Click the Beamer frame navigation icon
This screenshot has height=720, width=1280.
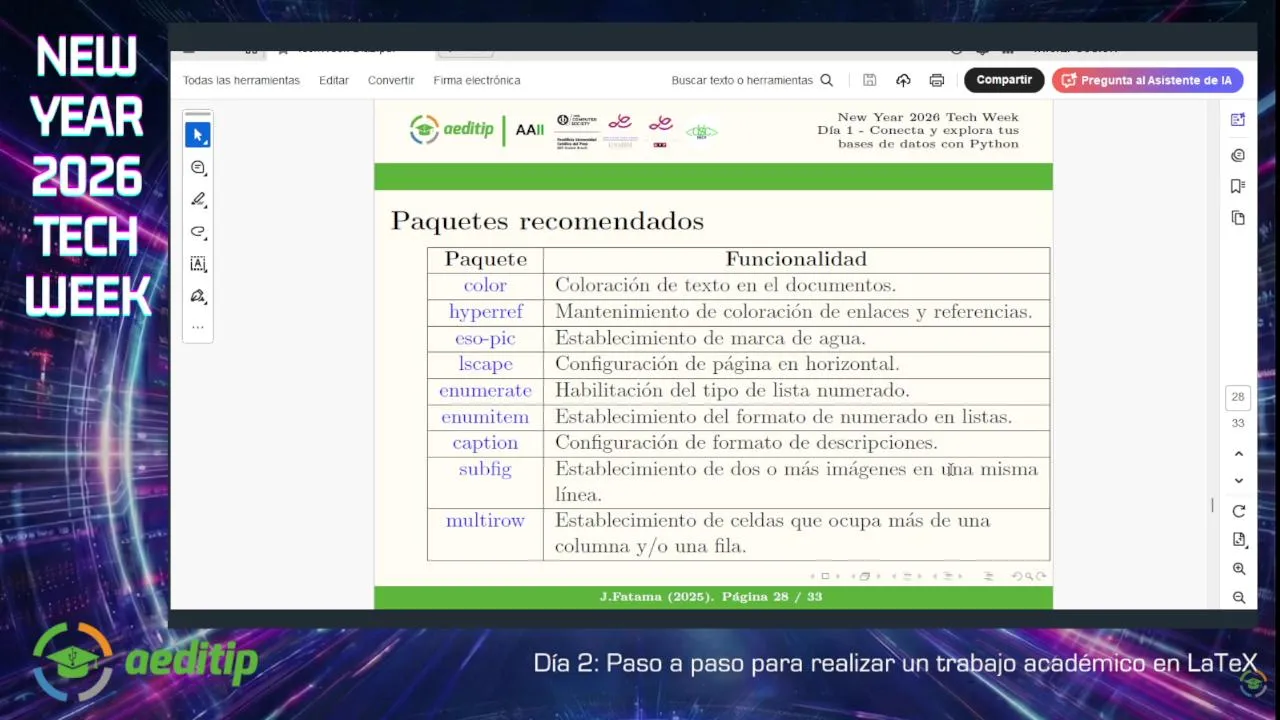click(x=866, y=576)
